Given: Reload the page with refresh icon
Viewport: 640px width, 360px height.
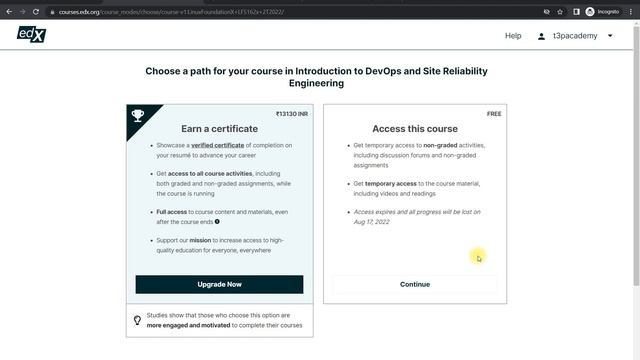Looking at the screenshot, I should coord(36,12).
